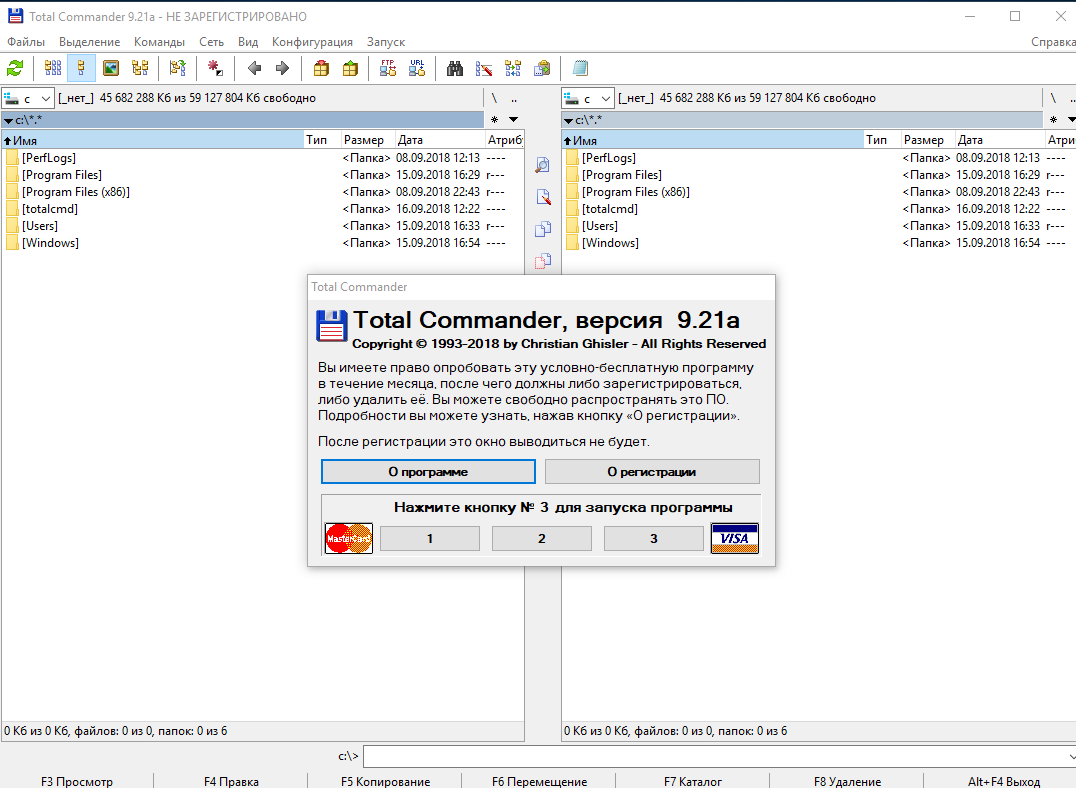Go to parent with left panel two-dots button
Screen dimensions: 1076x788
pos(514,98)
